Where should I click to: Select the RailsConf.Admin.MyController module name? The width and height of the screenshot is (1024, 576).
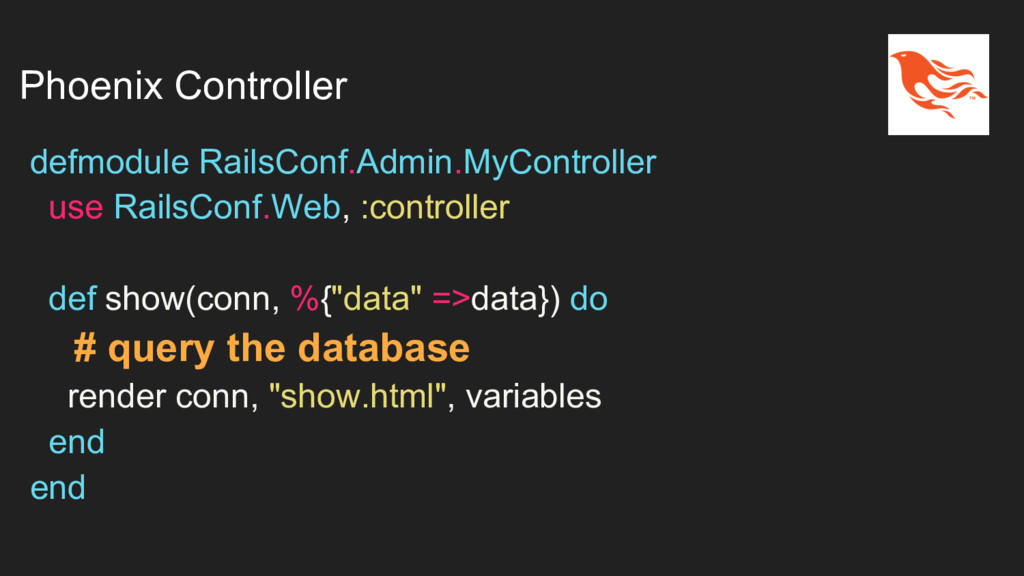428,162
